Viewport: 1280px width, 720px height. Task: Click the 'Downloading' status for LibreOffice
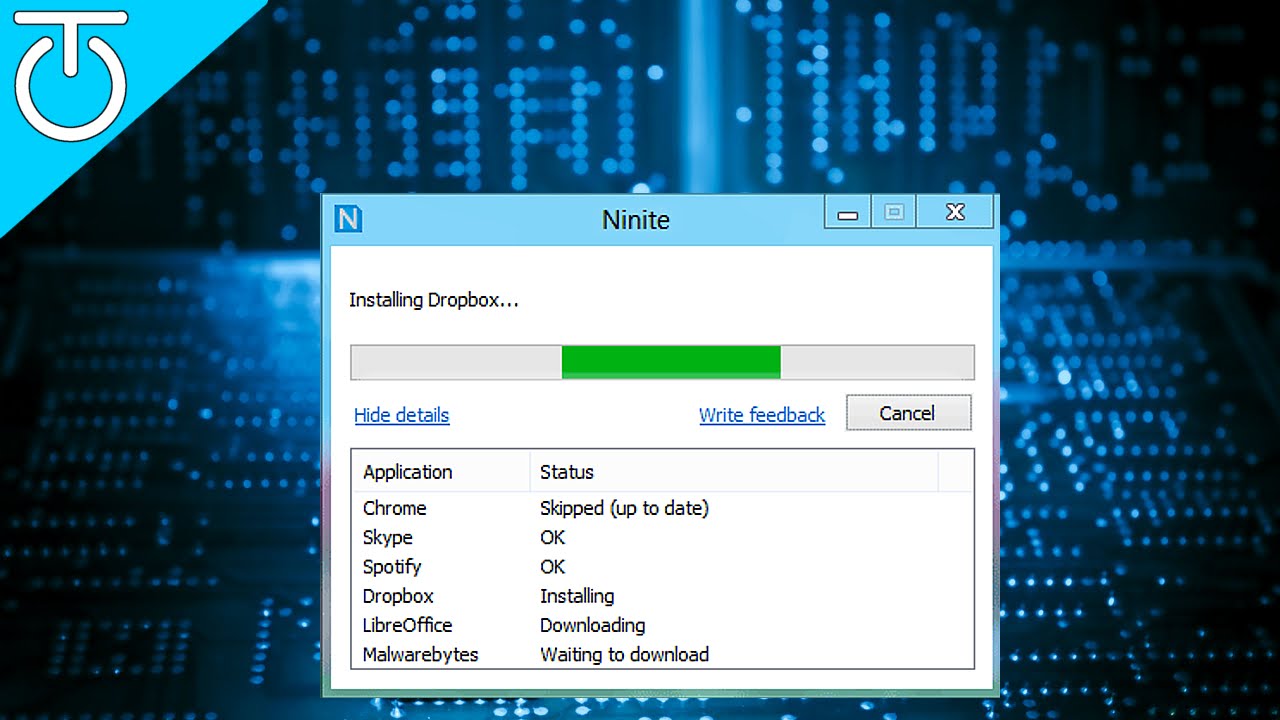coord(592,625)
